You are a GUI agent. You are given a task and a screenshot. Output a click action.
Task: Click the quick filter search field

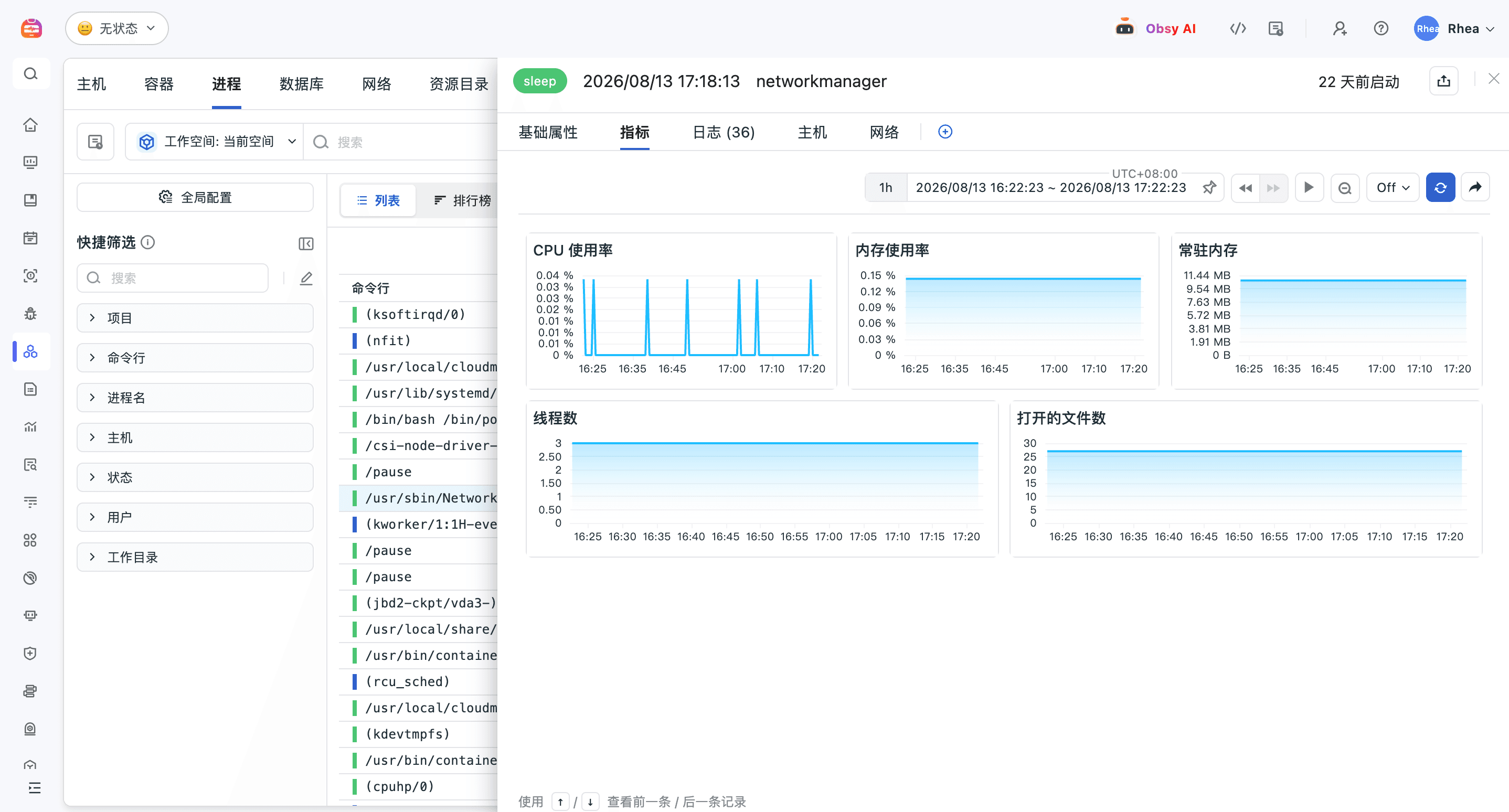[x=173, y=278]
